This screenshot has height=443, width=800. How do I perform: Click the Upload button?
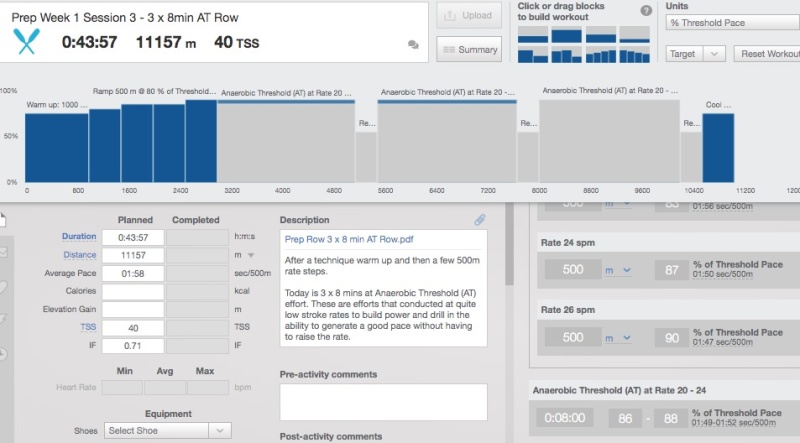pos(469,16)
